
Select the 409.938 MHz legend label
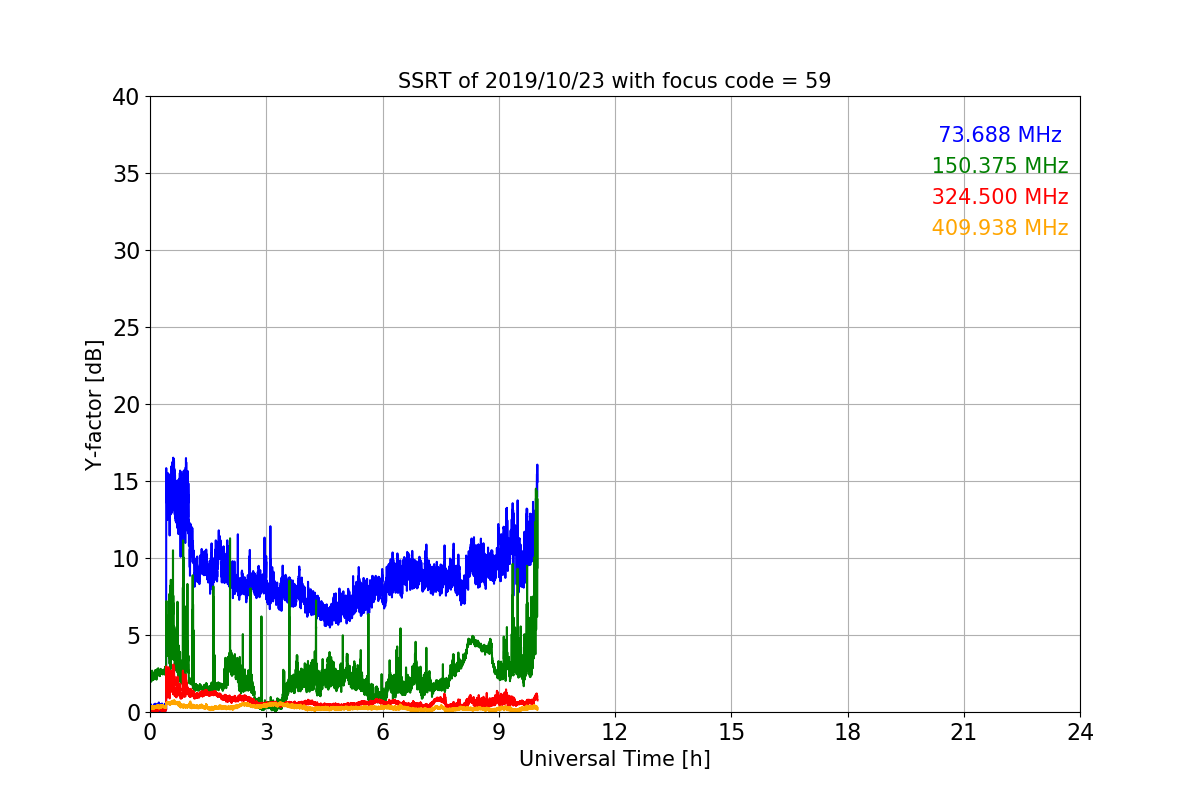tap(1000, 228)
